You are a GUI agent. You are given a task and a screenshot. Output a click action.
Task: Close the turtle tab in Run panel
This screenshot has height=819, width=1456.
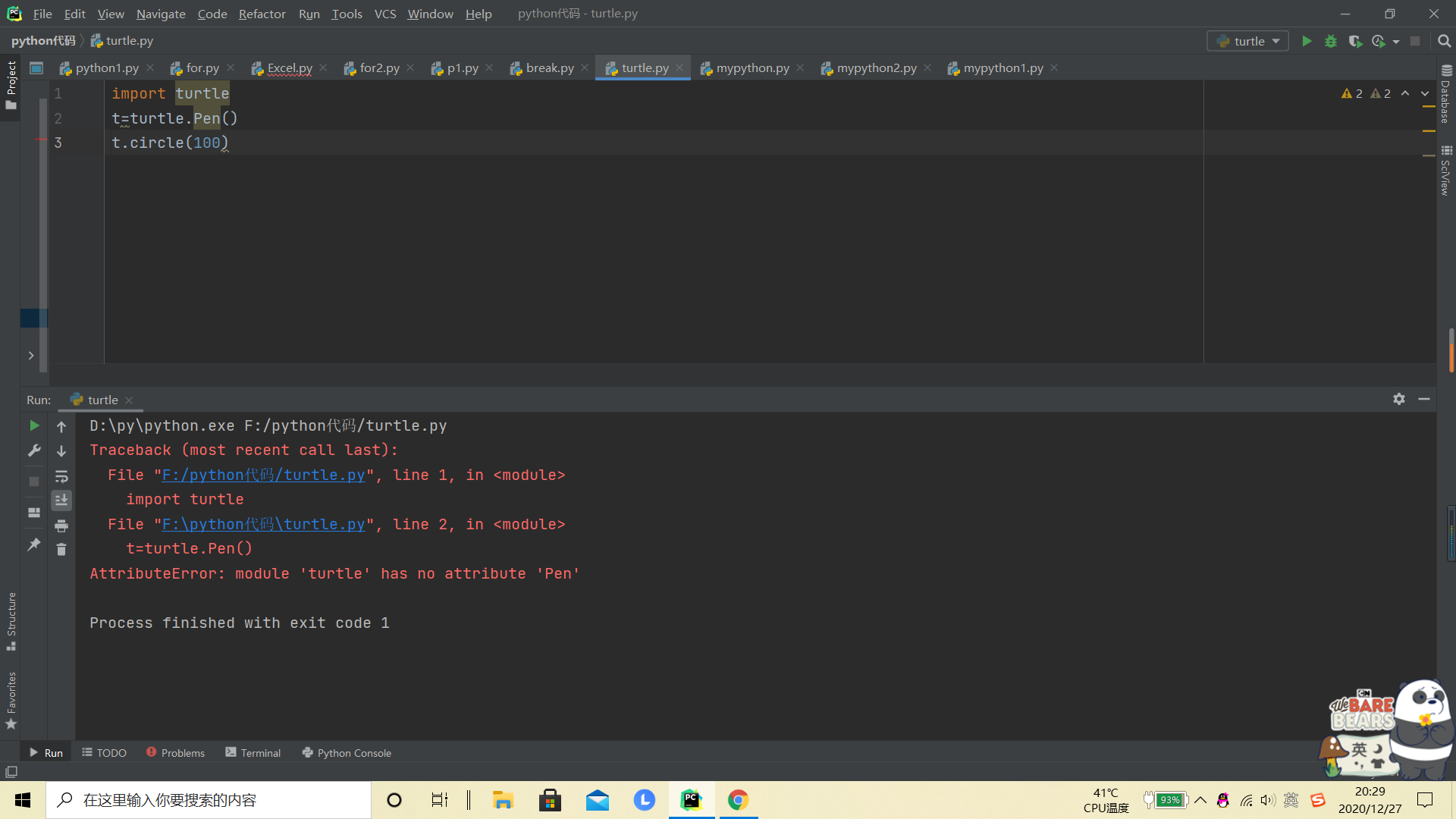pyautogui.click(x=129, y=400)
